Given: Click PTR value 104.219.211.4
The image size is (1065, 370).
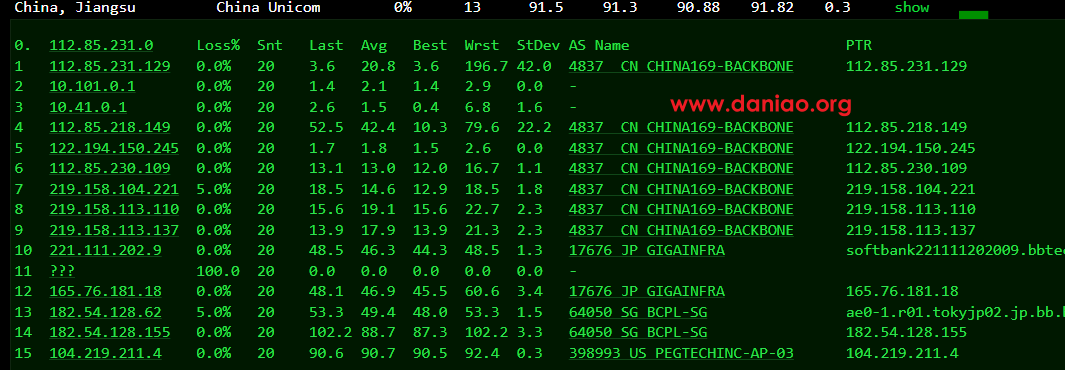Looking at the screenshot, I should [x=902, y=353].
